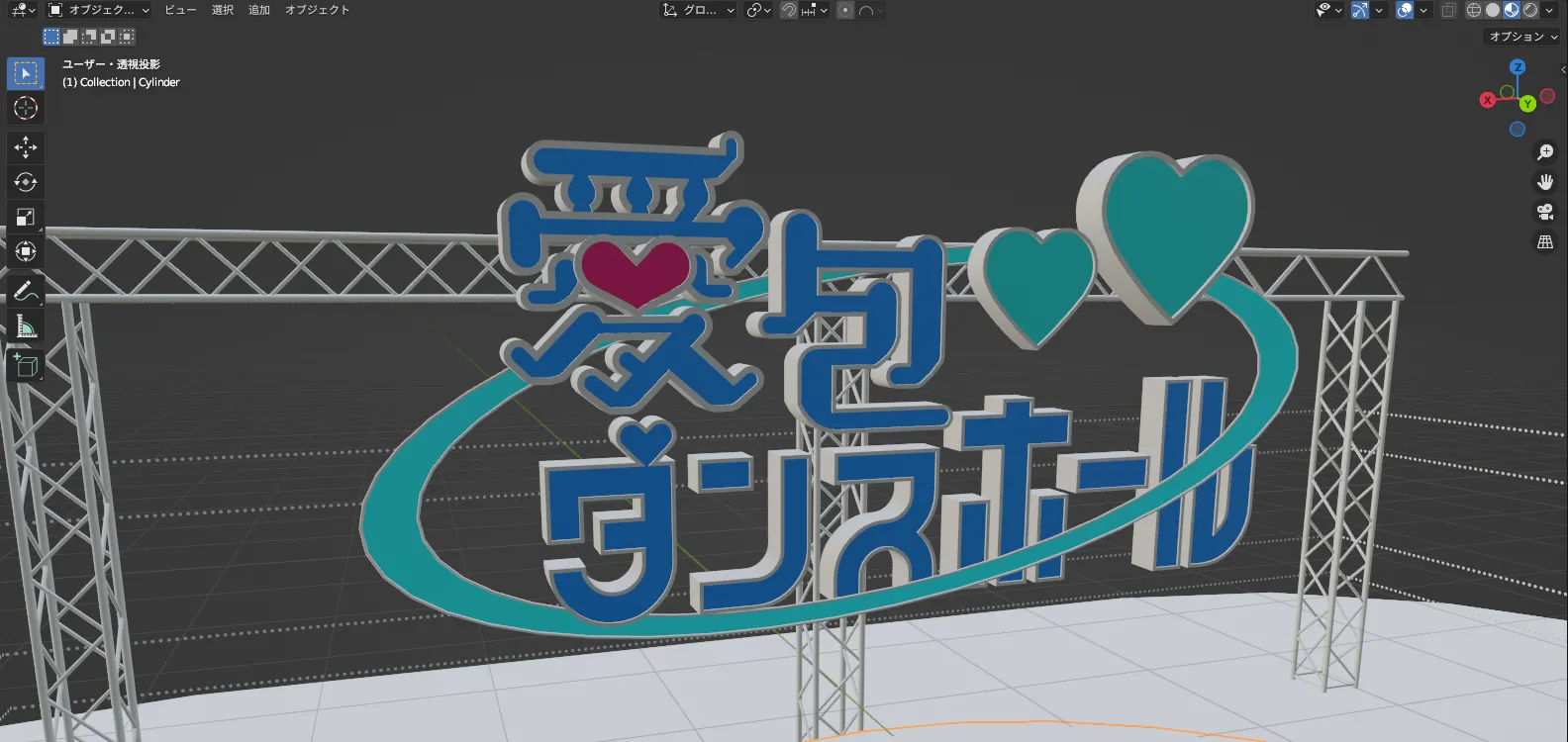Select the new-selection mode icon

tap(51, 37)
